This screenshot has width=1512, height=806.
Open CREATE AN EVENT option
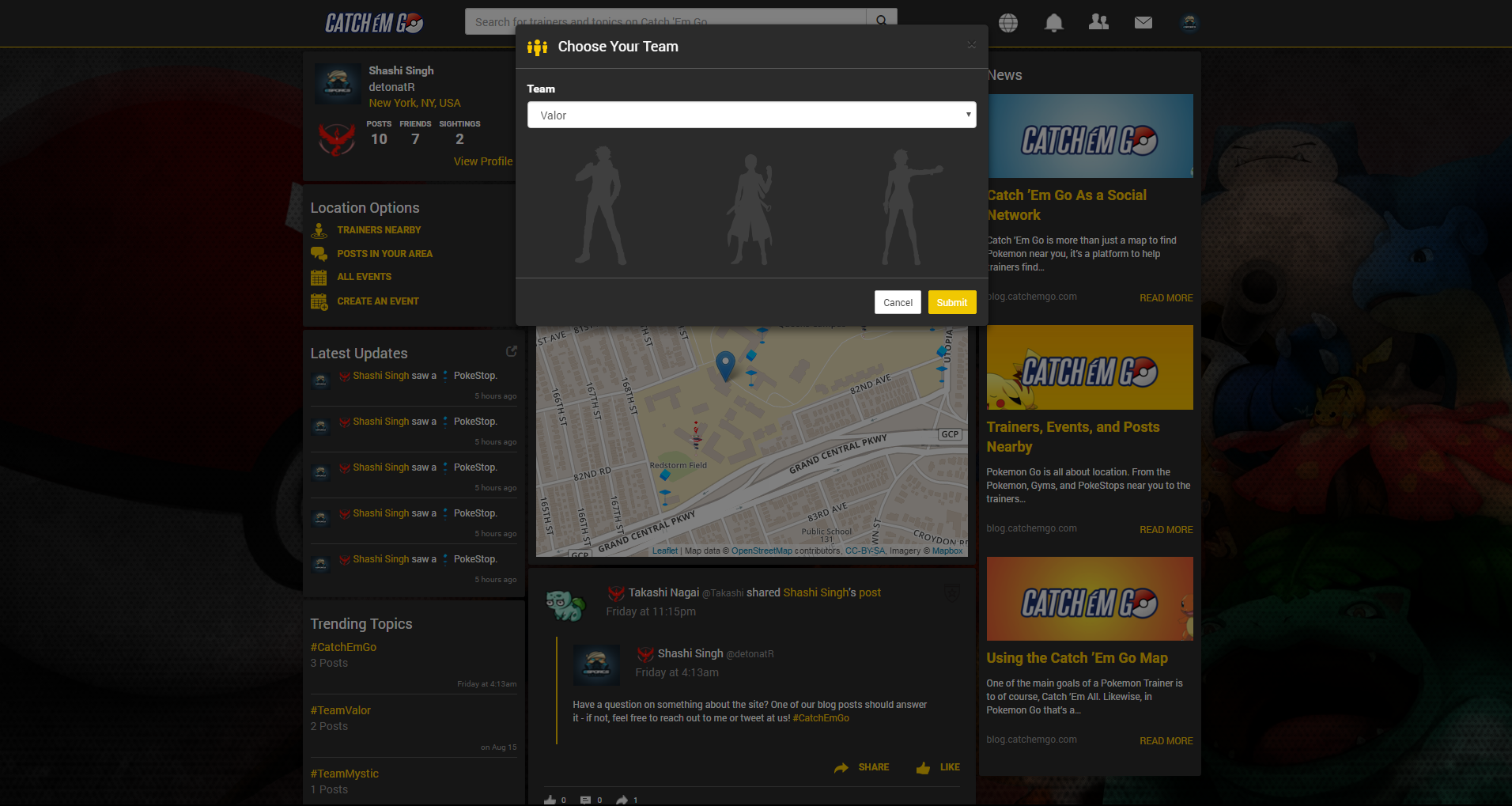(x=378, y=301)
